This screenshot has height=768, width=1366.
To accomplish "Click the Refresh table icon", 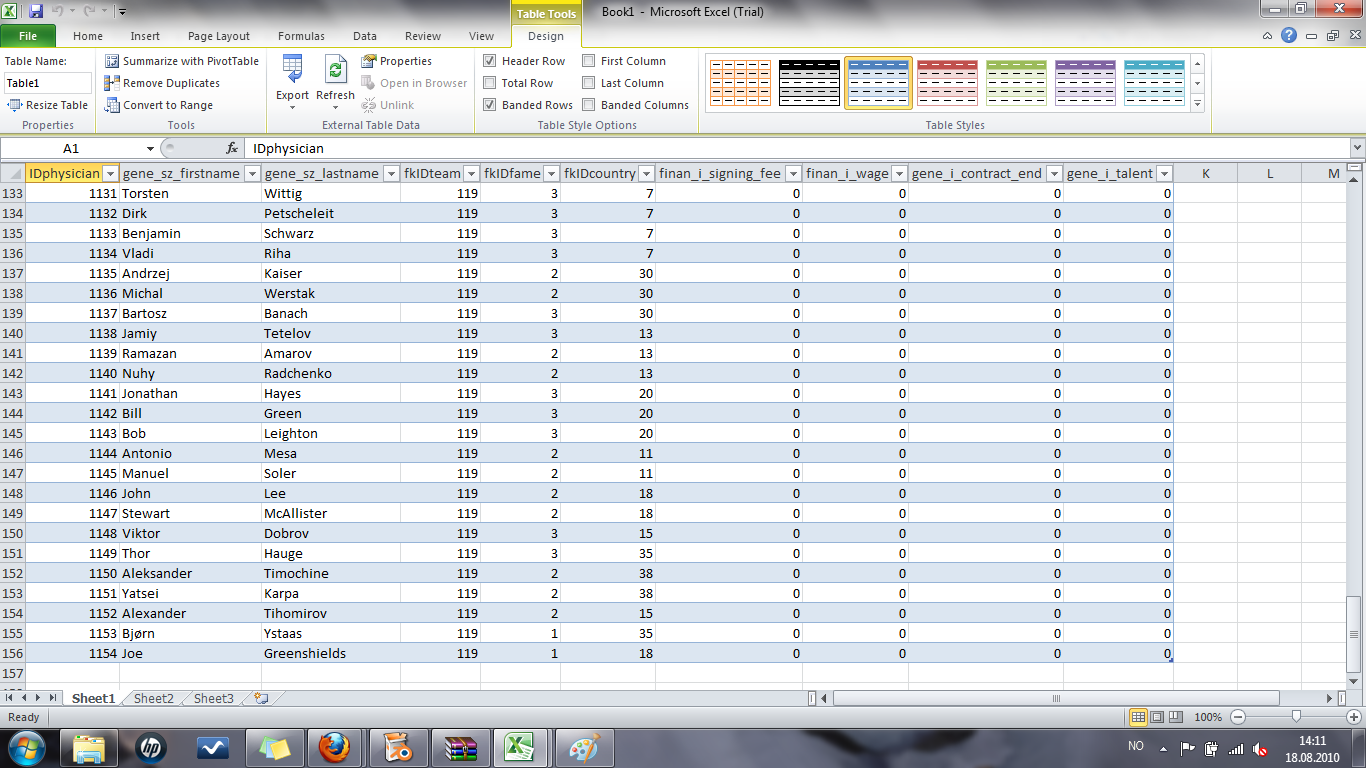I will tap(335, 79).
